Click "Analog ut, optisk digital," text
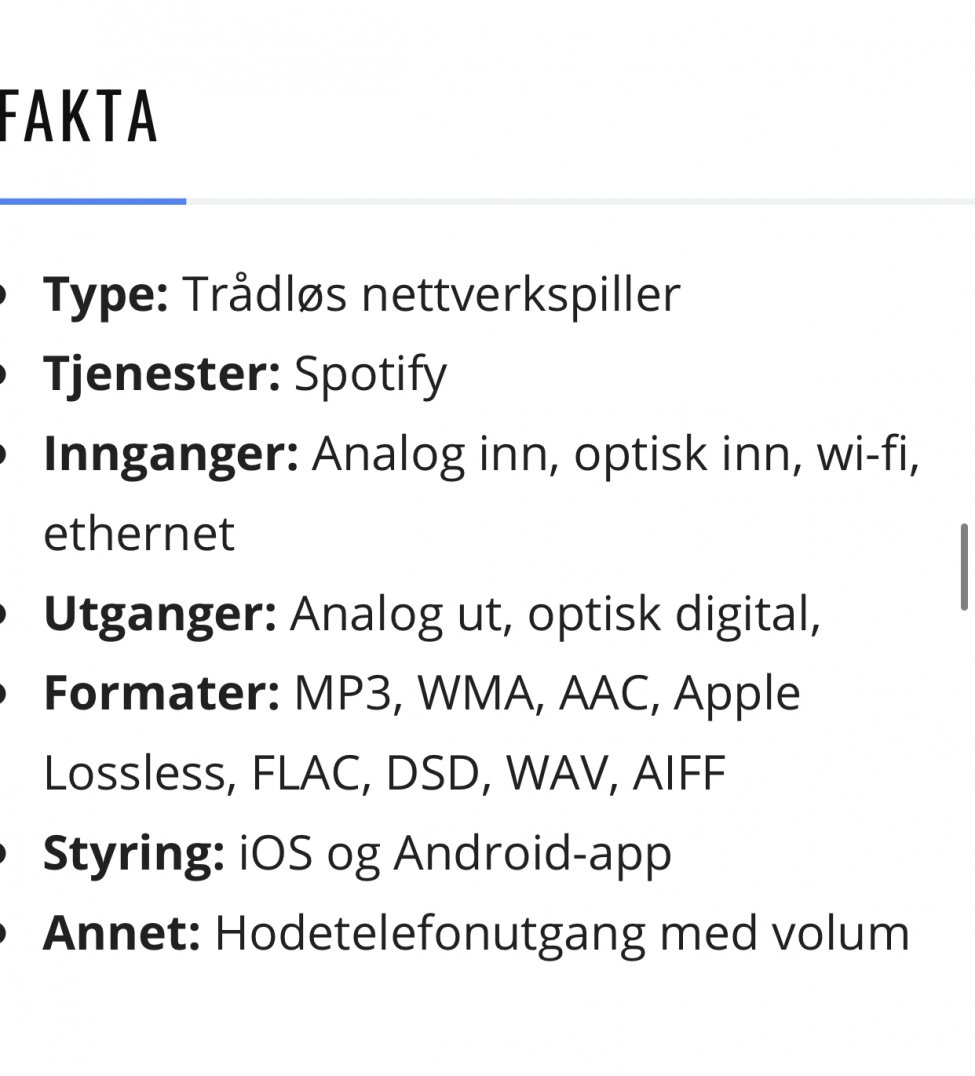The width and height of the screenshot is (975, 1076). 555,613
